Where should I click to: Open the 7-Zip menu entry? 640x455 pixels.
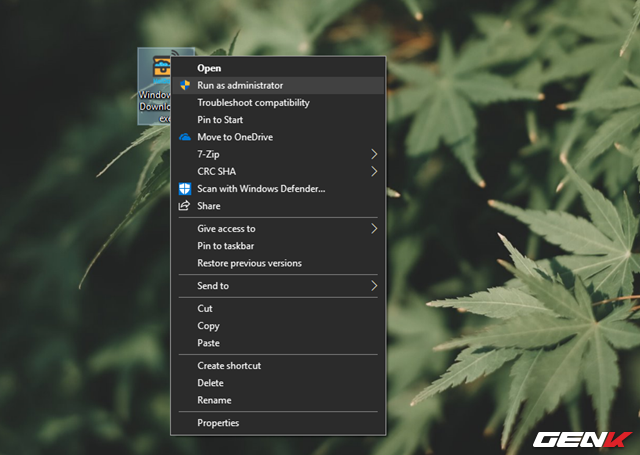tap(278, 154)
